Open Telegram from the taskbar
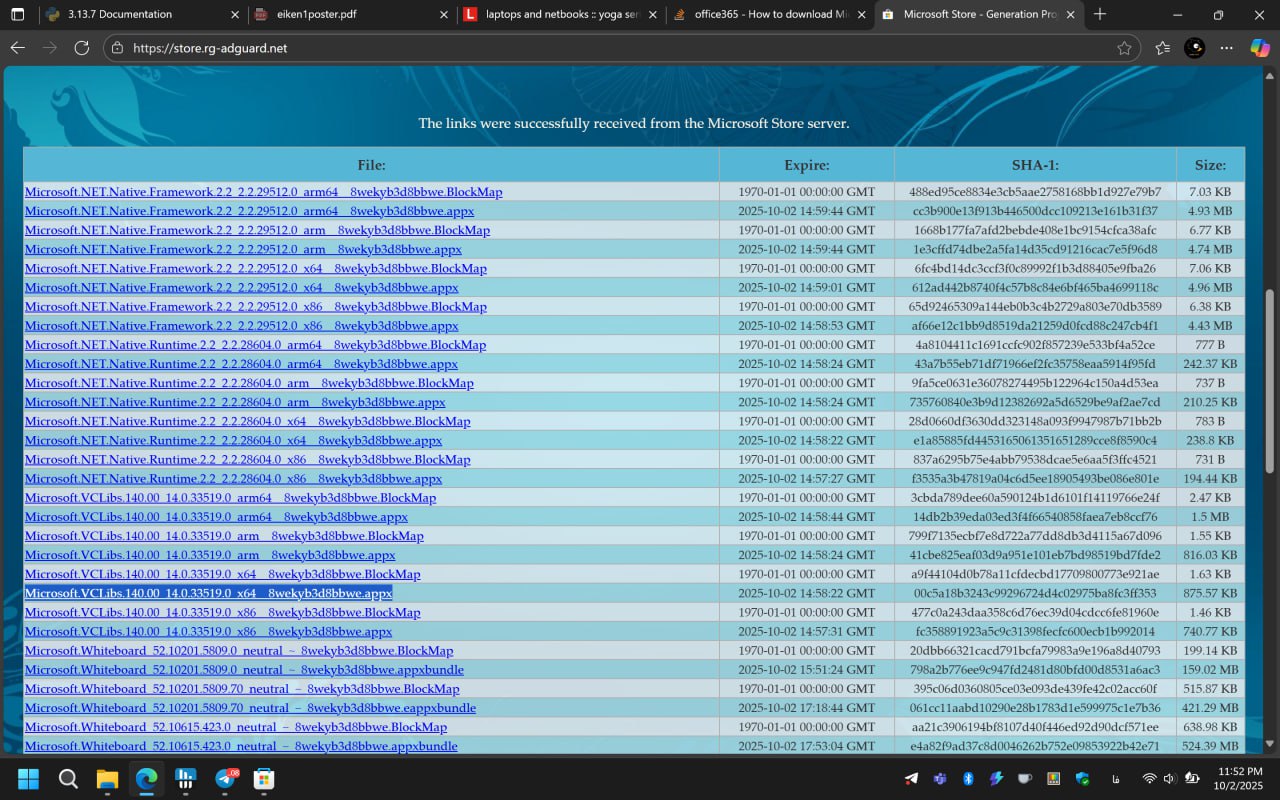This screenshot has height=800, width=1280. click(x=225, y=779)
